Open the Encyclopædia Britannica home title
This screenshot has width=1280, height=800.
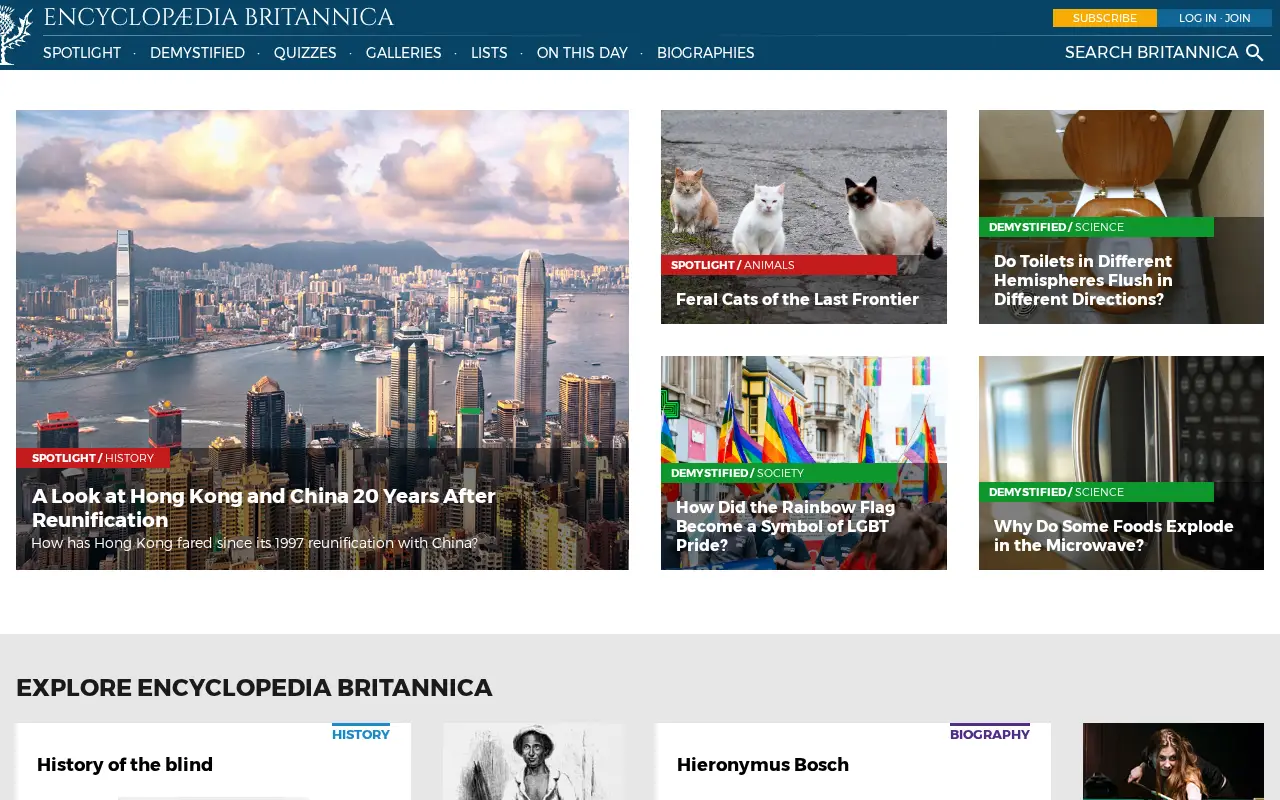click(218, 17)
